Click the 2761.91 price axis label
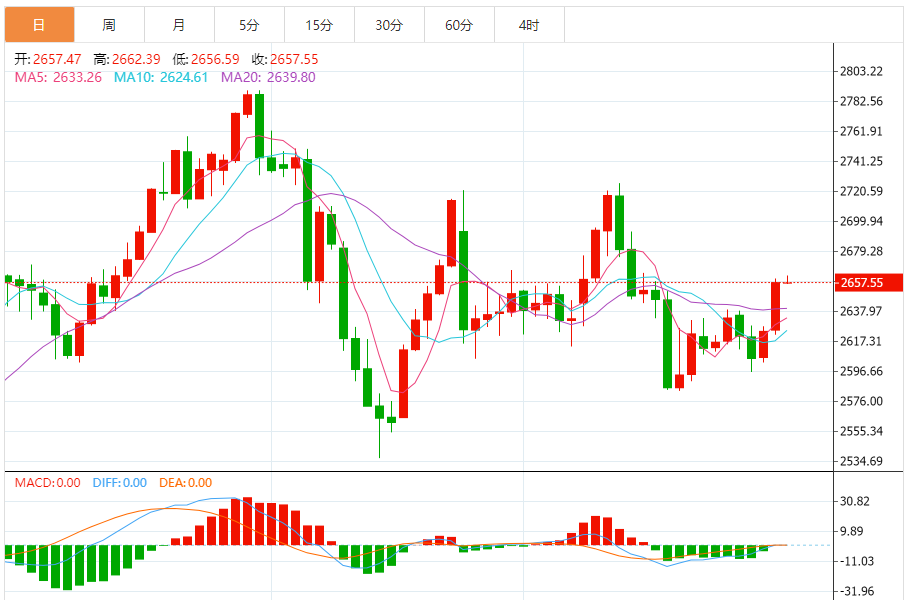The height and width of the screenshot is (600, 907). [x=861, y=131]
